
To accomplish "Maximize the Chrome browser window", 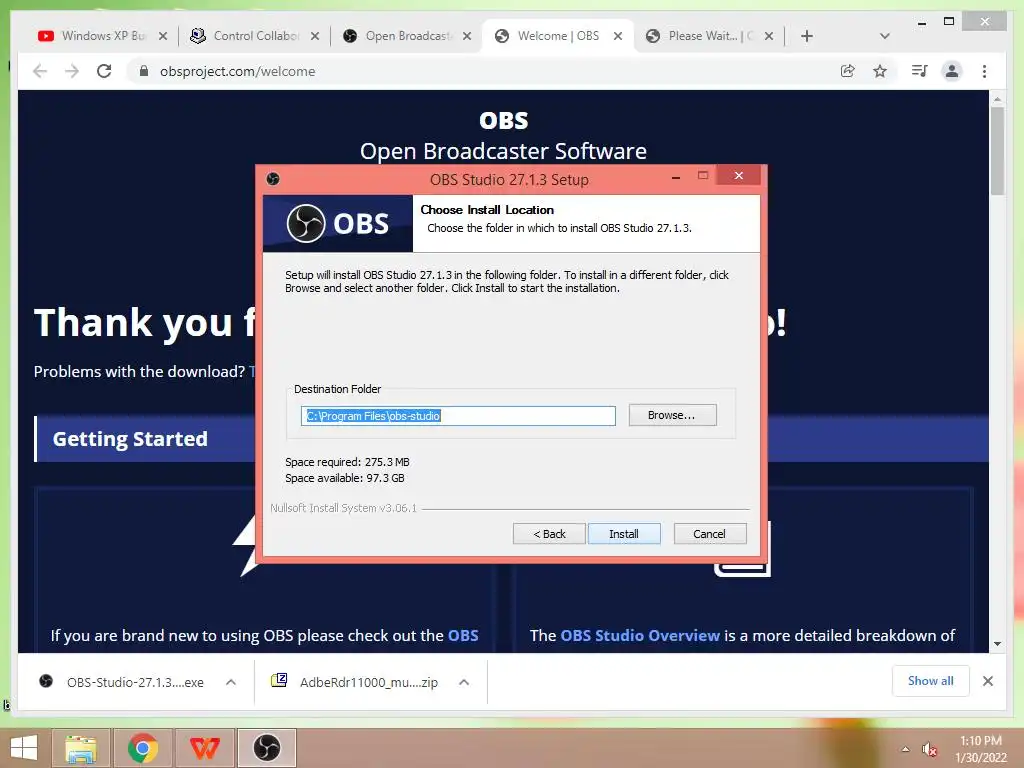I will [x=949, y=22].
